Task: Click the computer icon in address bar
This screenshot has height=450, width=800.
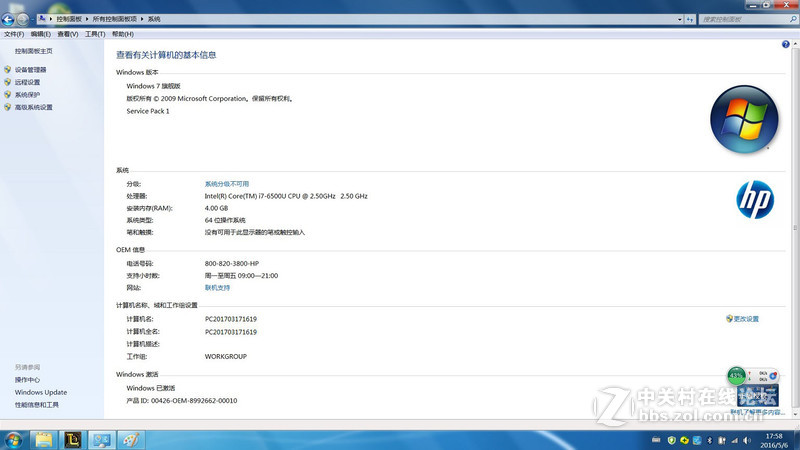Action: pos(42,19)
